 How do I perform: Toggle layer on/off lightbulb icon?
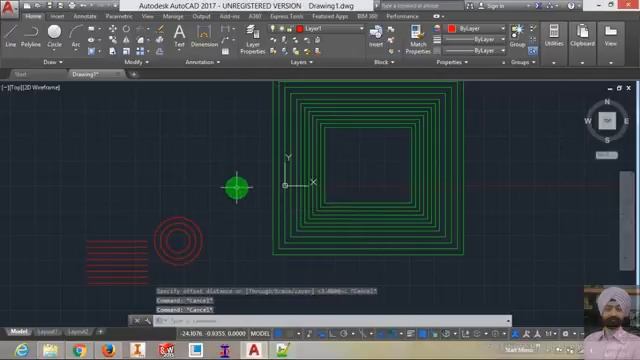(x=273, y=29)
